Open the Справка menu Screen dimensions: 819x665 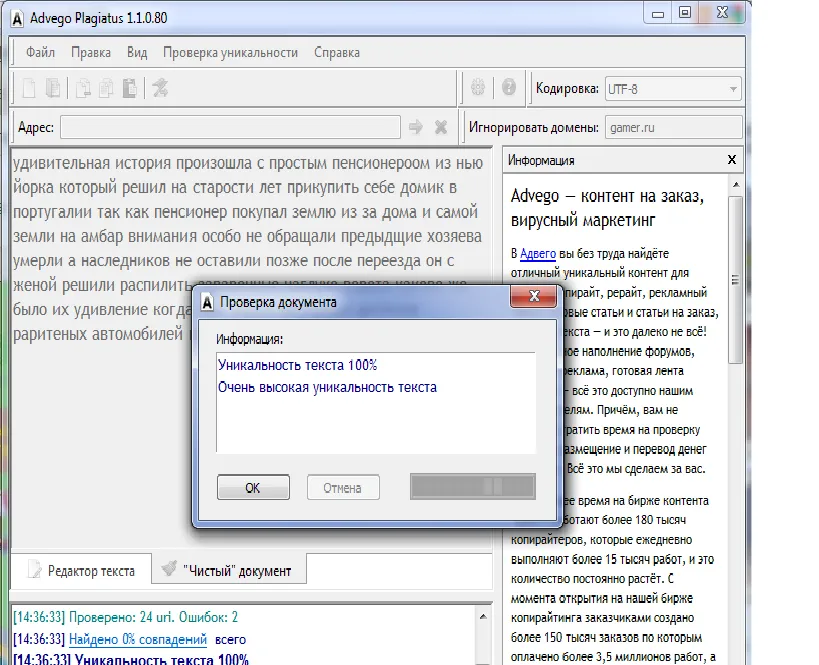pos(337,52)
